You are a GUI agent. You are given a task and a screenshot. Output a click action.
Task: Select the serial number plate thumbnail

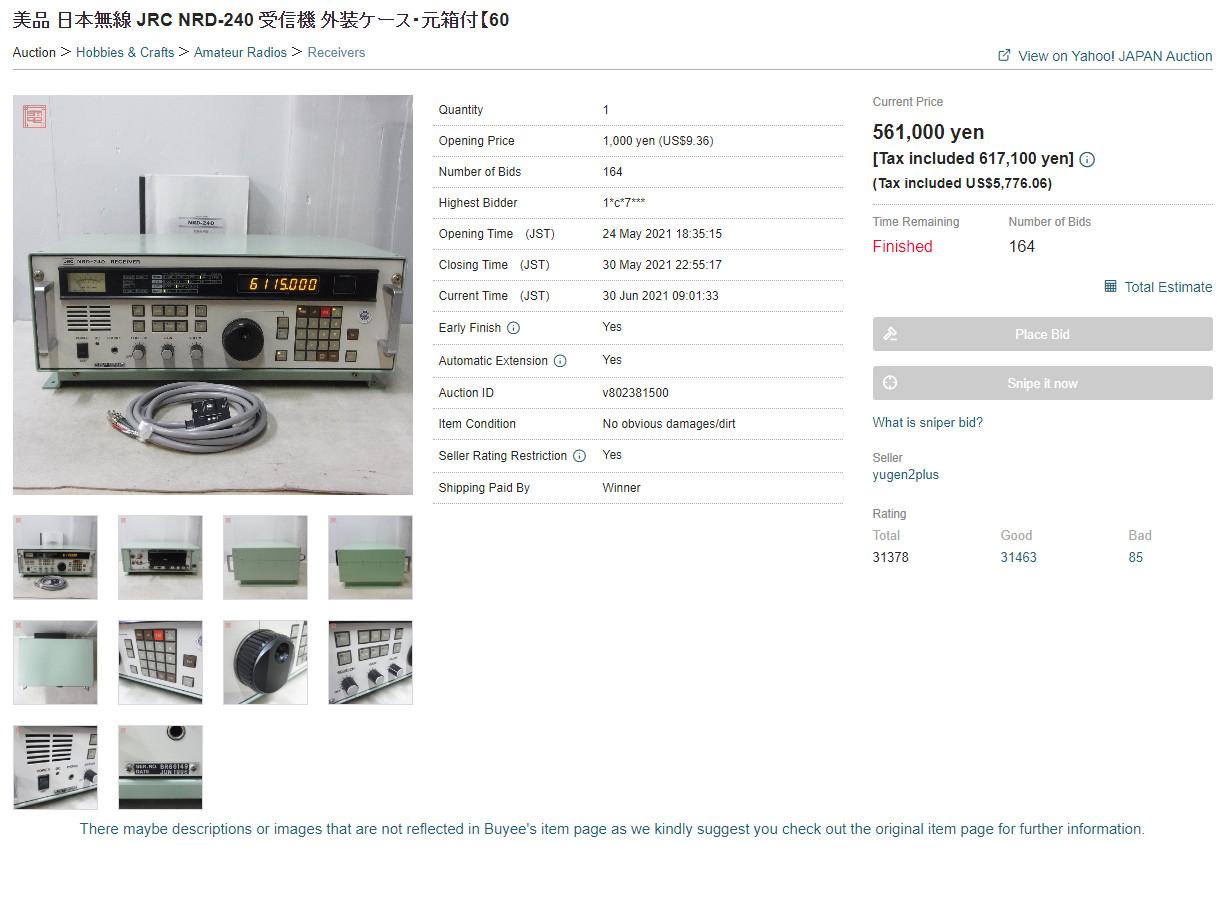pyautogui.click(x=160, y=767)
